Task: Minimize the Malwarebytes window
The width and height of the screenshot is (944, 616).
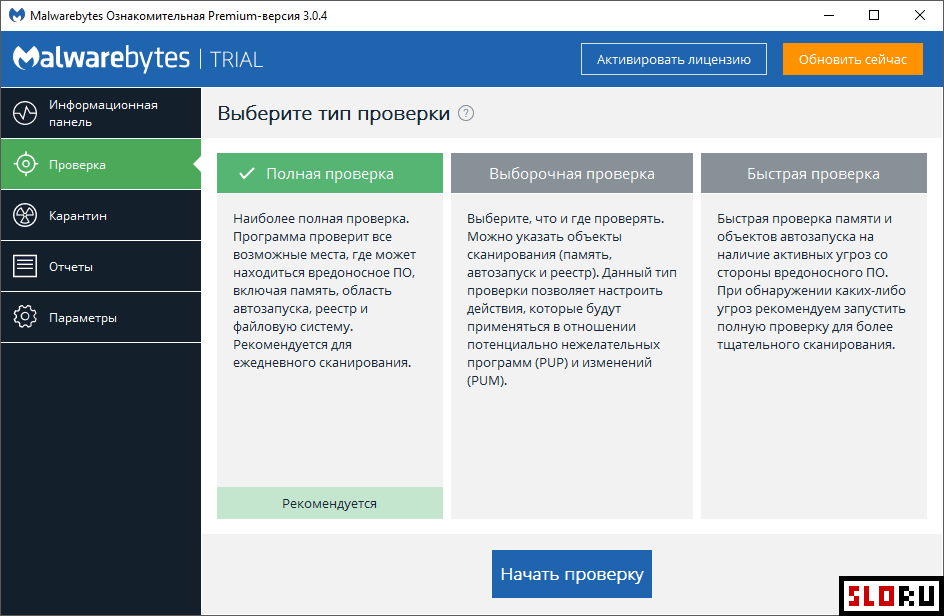Action: [x=829, y=15]
